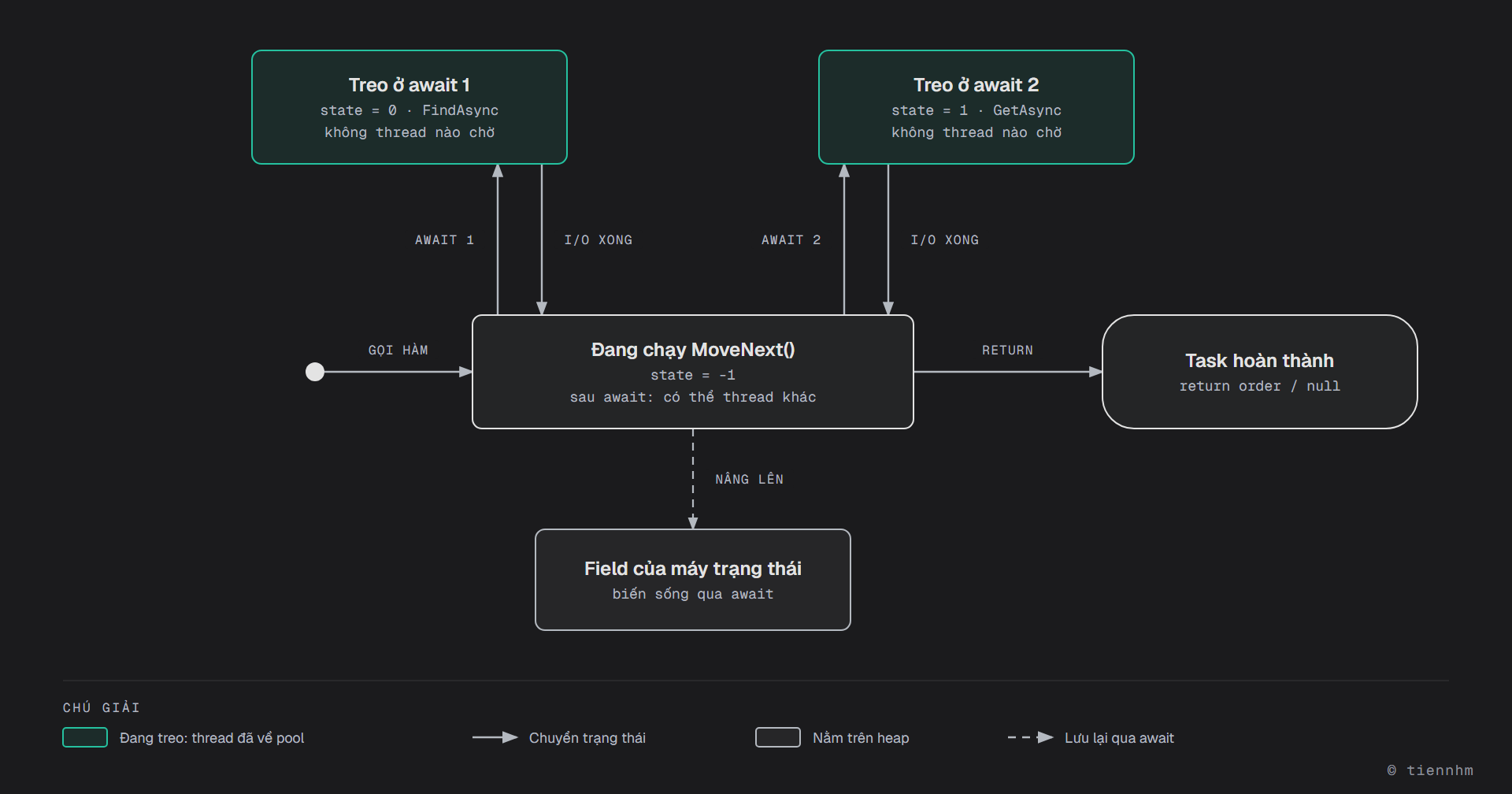
Task: Click the dashed arrowhead above the Field box
Action: coord(693,523)
